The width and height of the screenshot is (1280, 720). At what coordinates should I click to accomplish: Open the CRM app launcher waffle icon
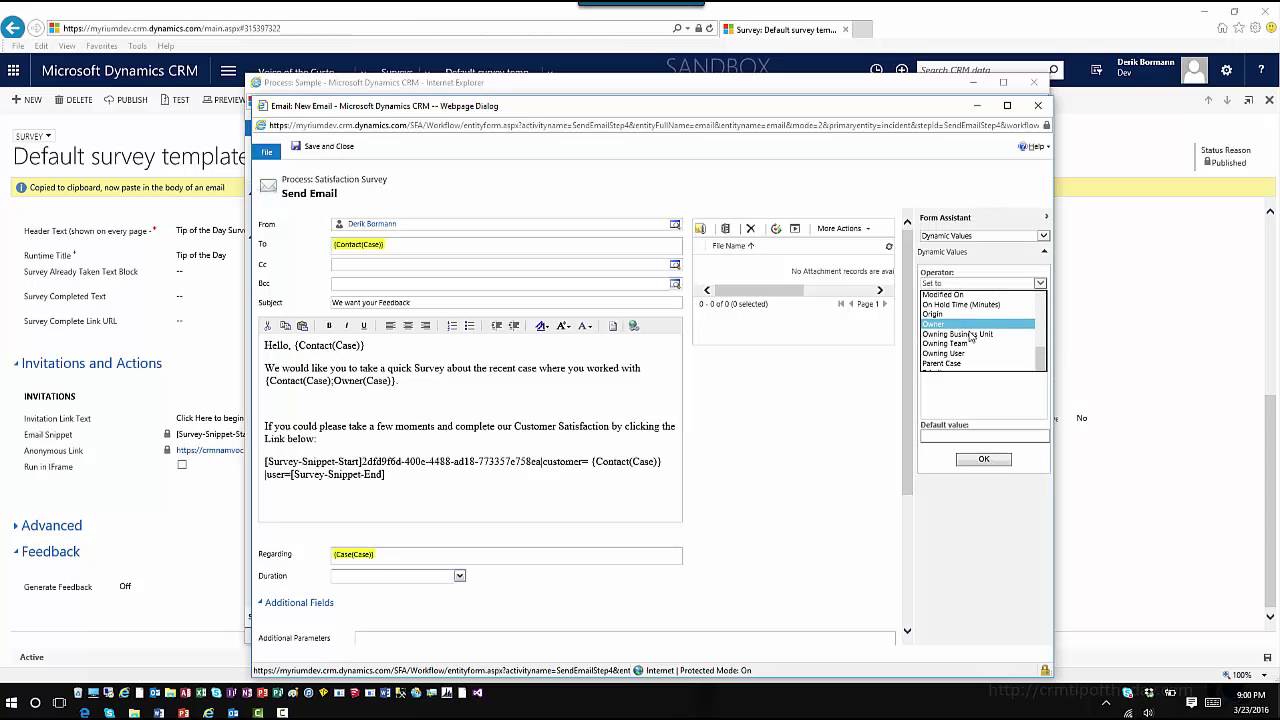(x=13, y=70)
